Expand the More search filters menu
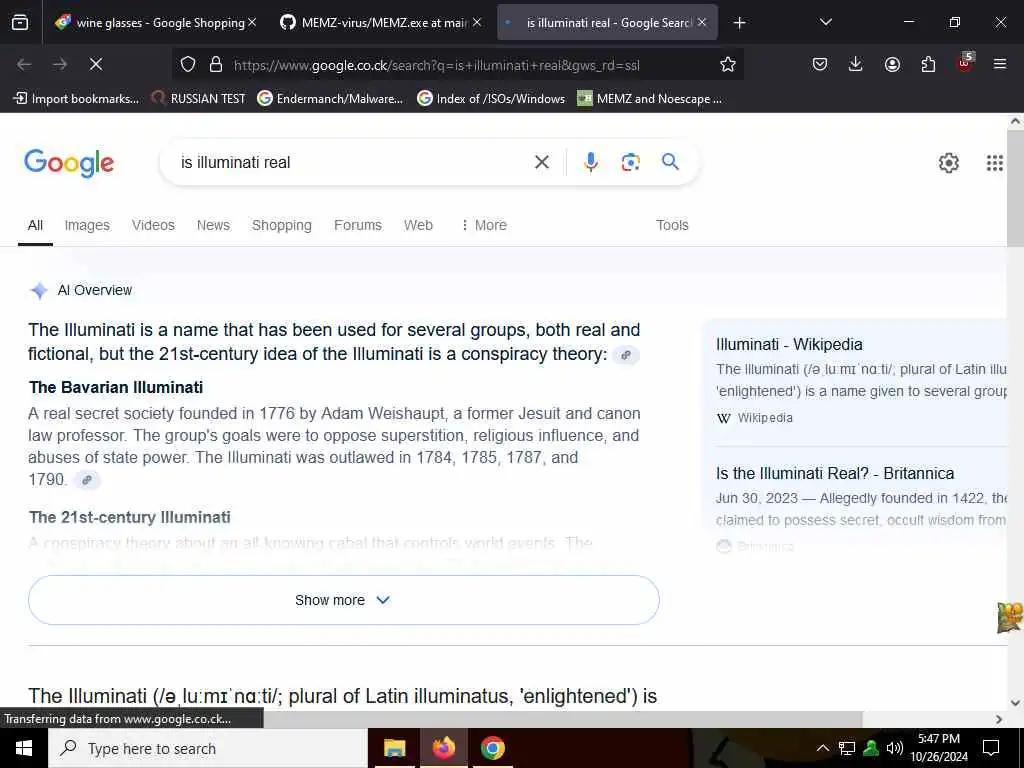 point(483,225)
